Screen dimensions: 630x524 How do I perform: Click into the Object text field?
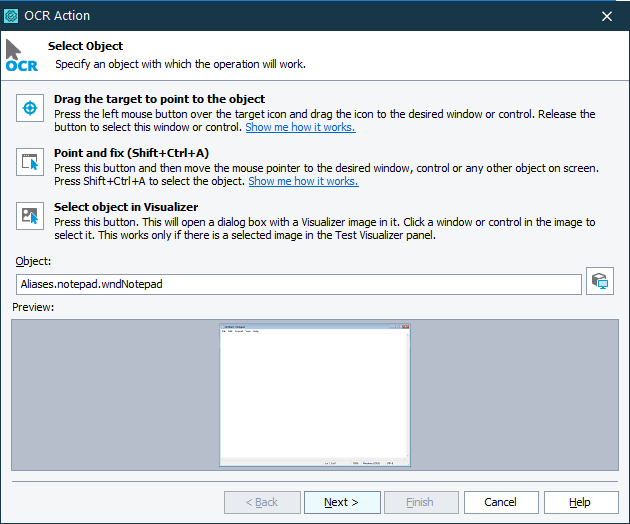(x=298, y=284)
